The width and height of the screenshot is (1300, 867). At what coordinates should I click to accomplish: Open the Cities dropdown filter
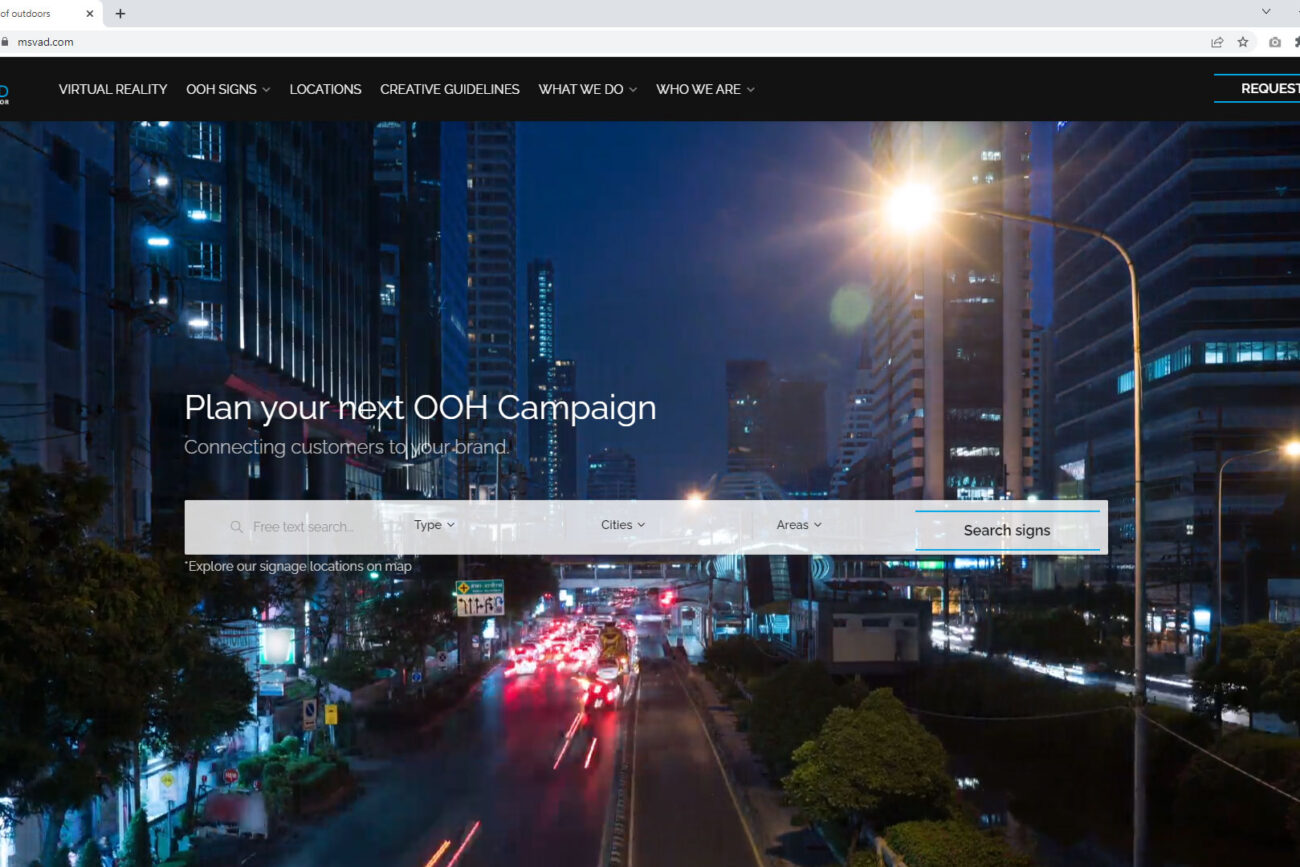coord(623,525)
